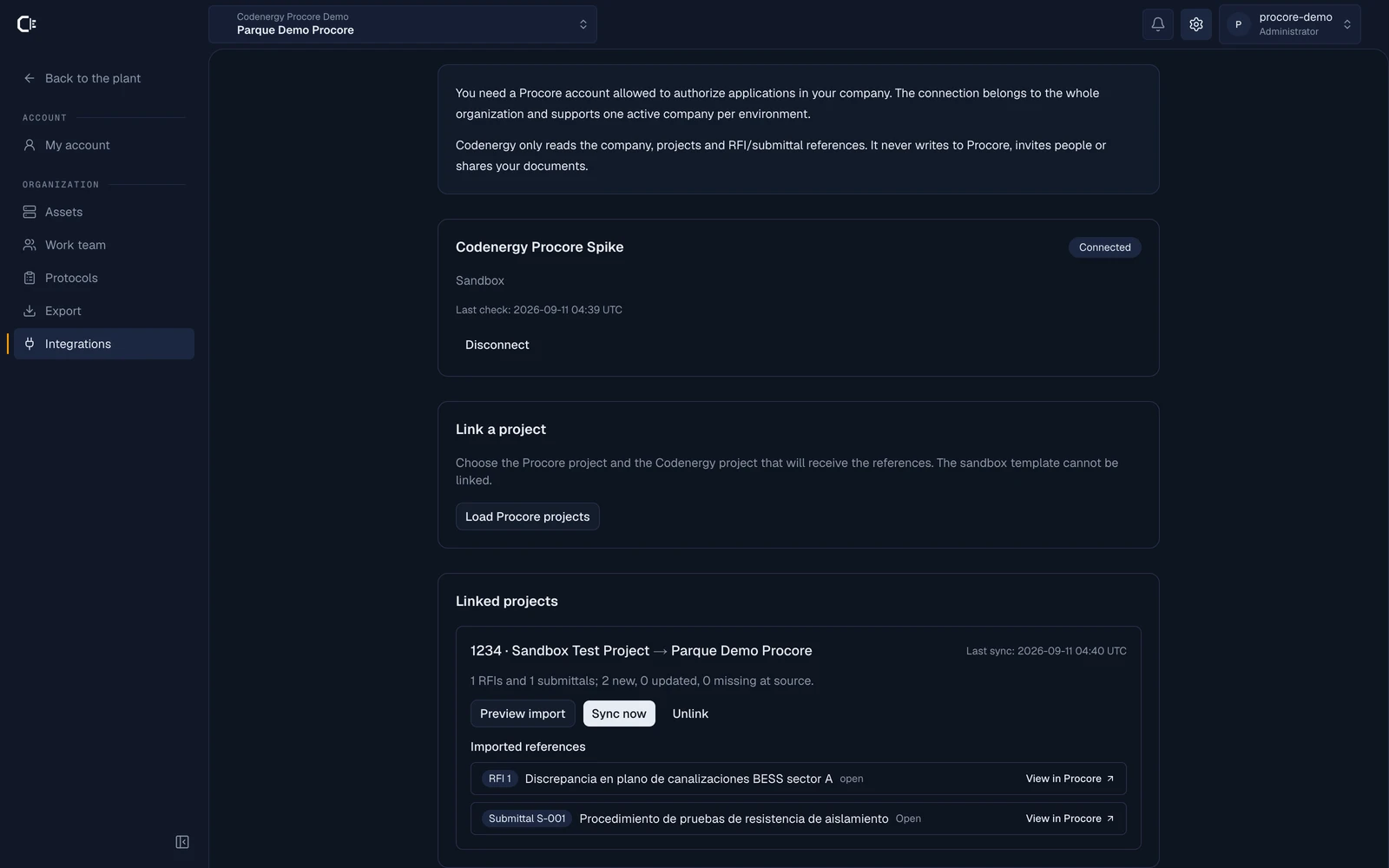Click the Assets stack icon
Viewport: 1389px width, 868px height.
coord(30,212)
